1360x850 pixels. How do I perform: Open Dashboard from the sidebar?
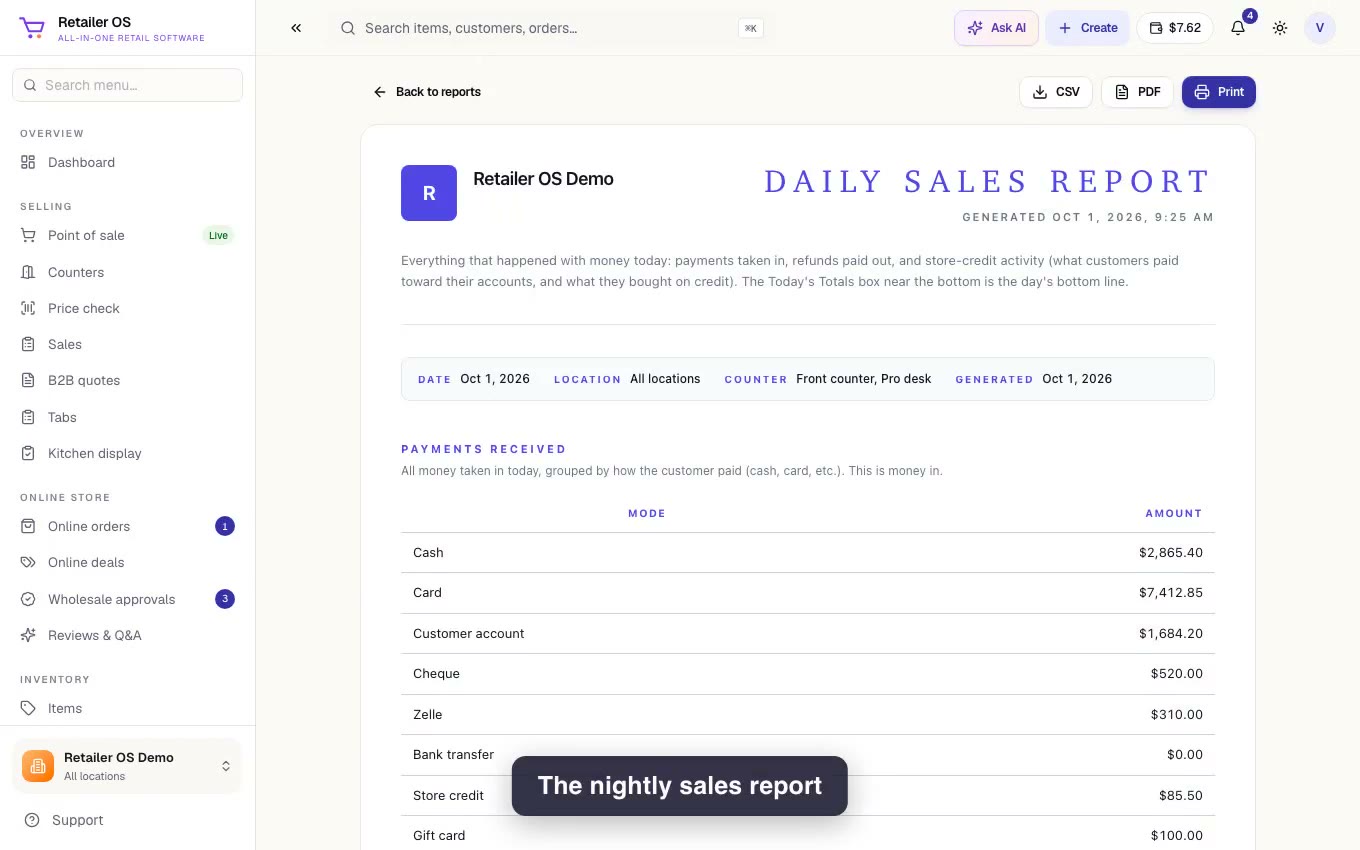(x=127, y=162)
